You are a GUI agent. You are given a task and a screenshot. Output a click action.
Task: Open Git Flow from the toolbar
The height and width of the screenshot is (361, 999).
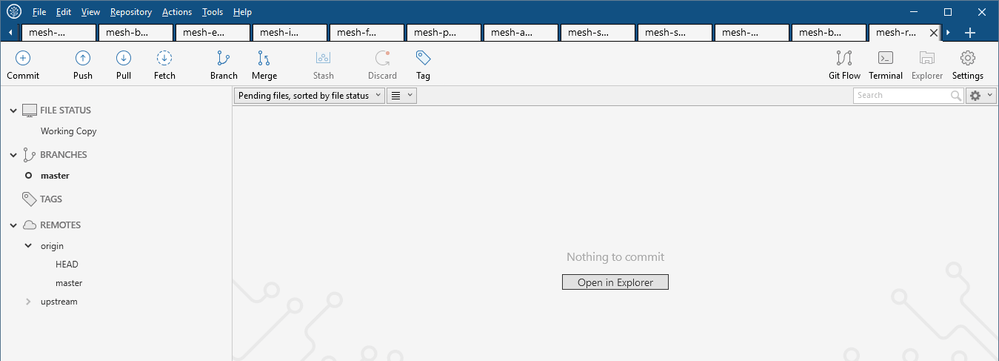[844, 59]
